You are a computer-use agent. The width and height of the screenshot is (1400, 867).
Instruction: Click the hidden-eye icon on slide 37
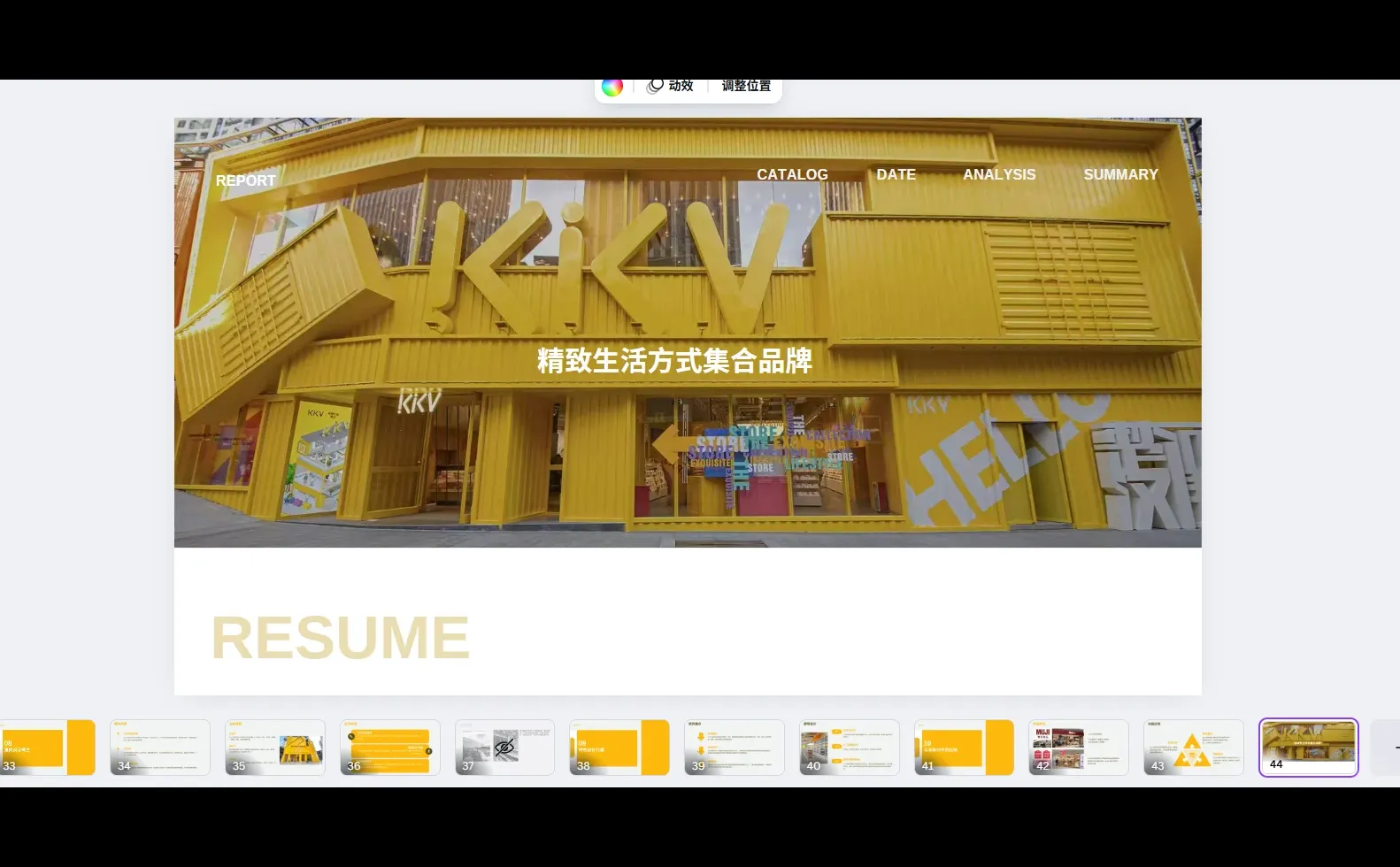coord(505,747)
